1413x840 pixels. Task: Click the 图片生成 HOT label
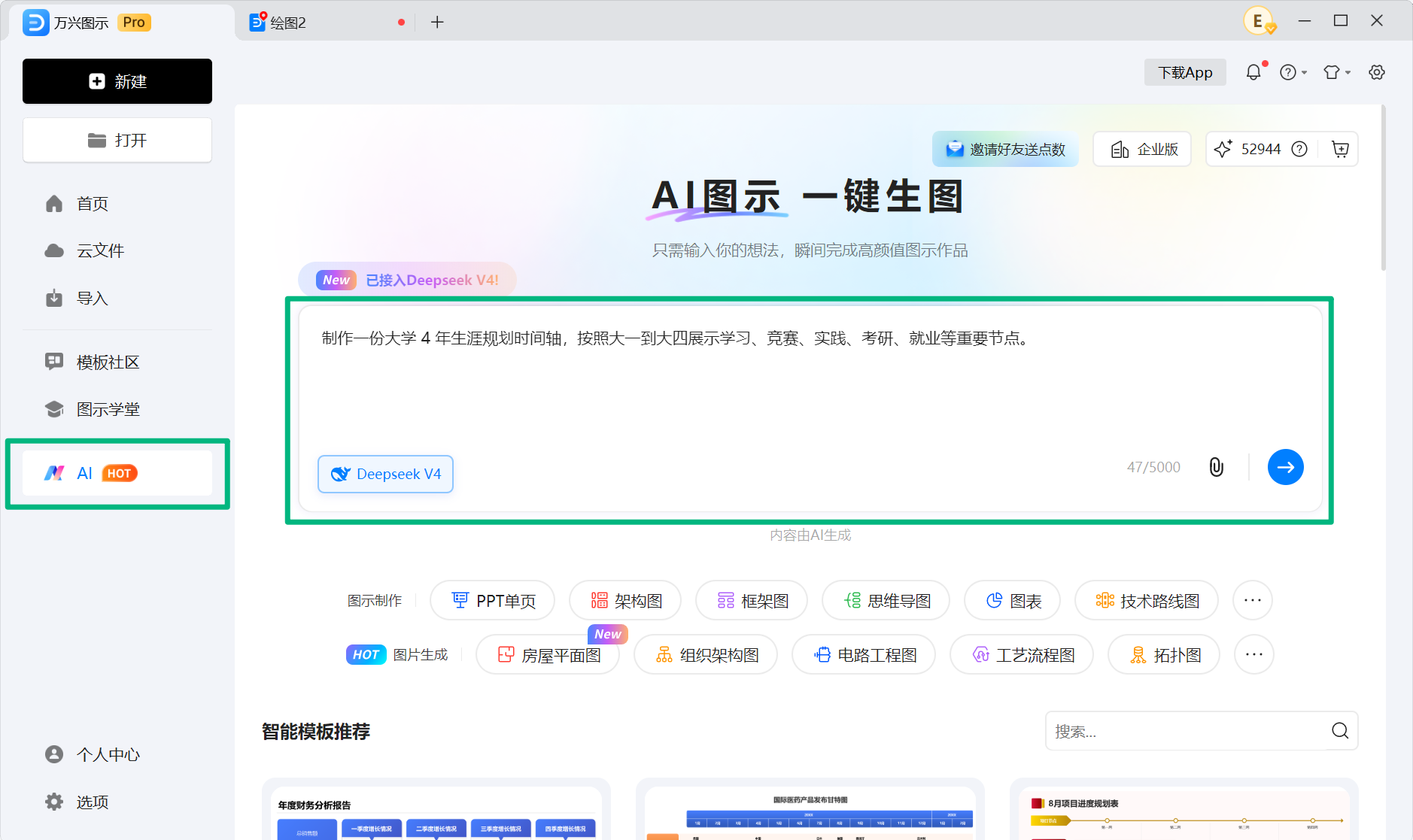[397, 654]
